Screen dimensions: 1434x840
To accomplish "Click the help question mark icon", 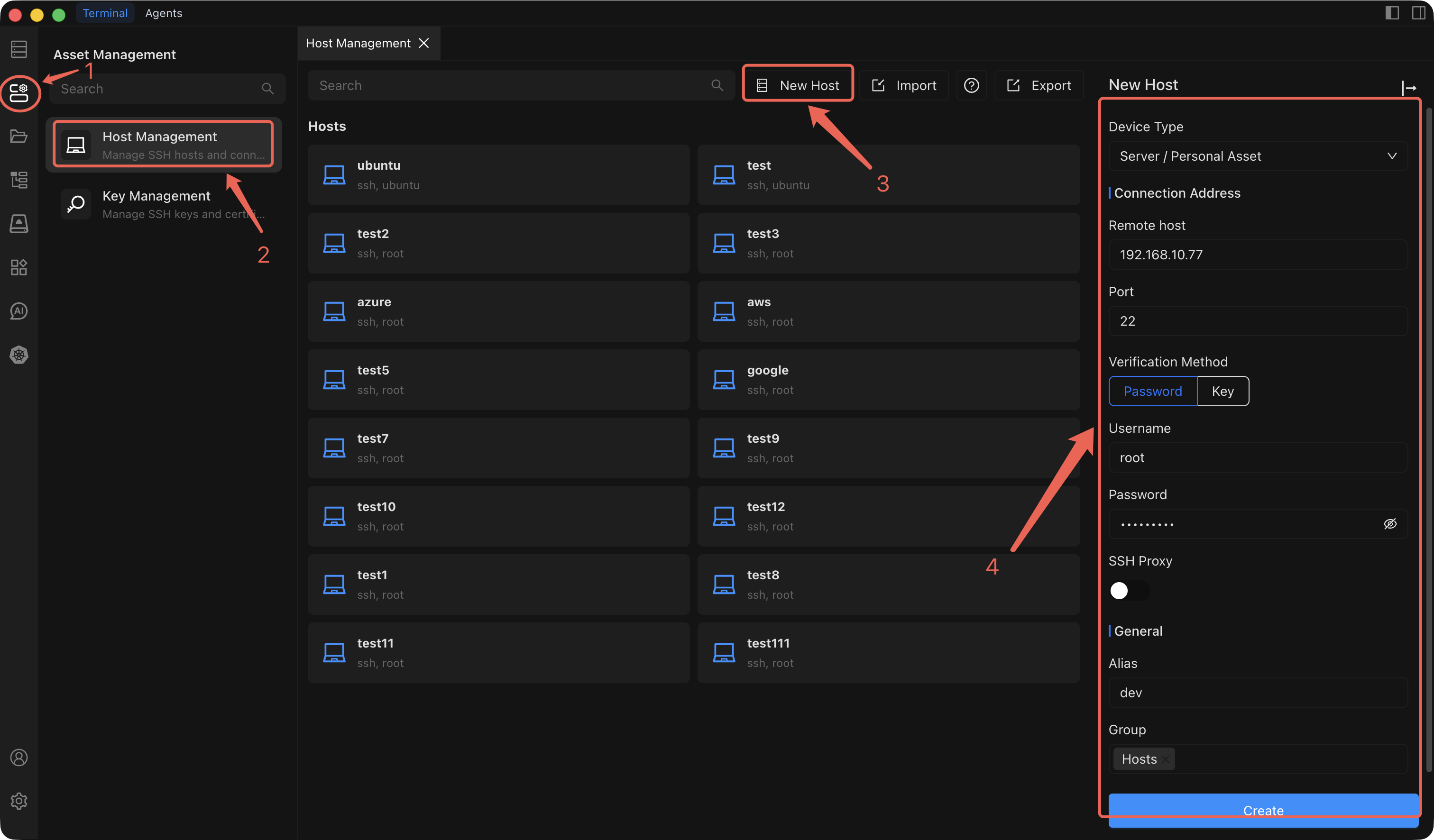I will (x=971, y=85).
